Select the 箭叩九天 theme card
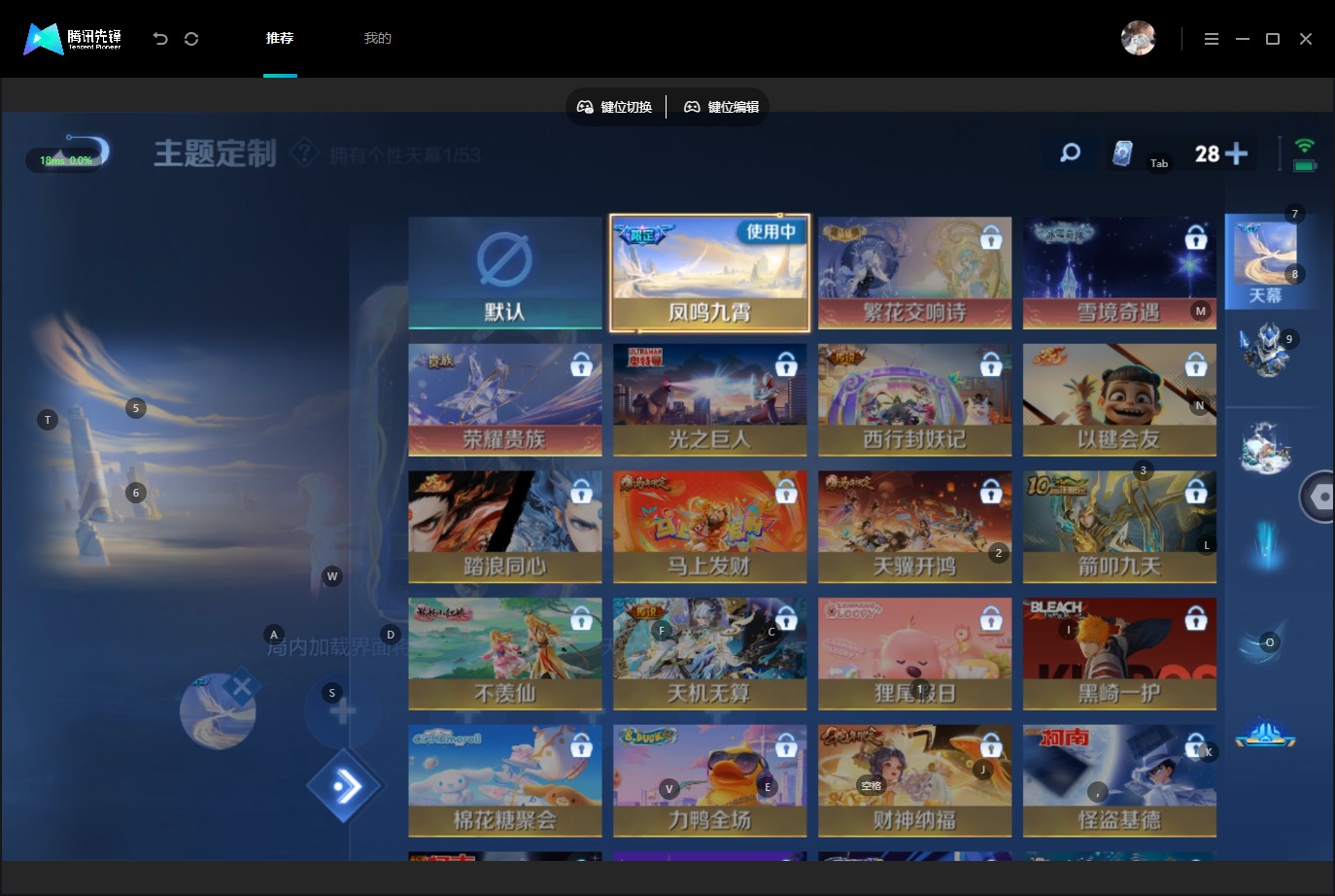Screen dimensions: 1335x896 point(1119,527)
